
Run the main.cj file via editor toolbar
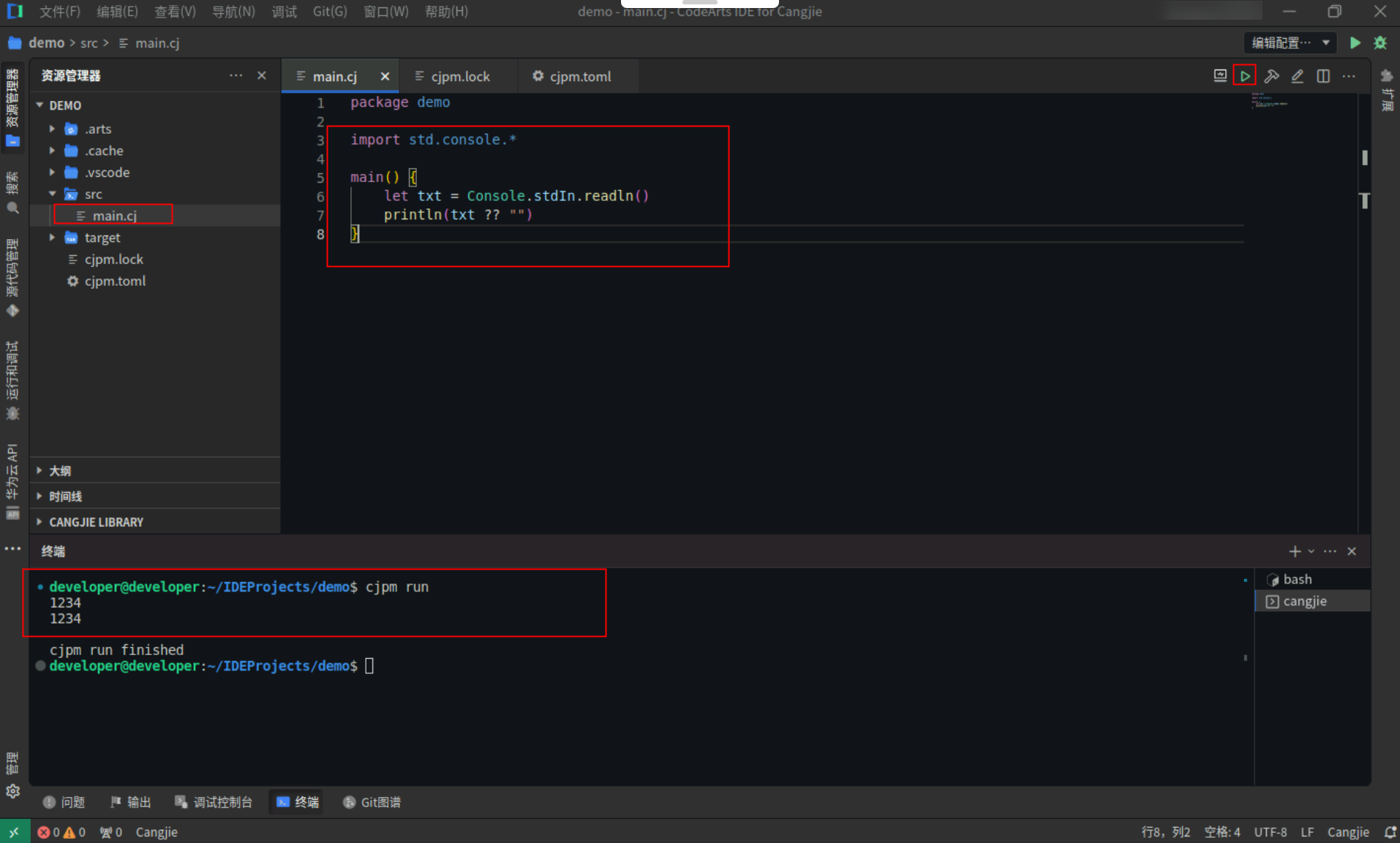pos(1244,76)
